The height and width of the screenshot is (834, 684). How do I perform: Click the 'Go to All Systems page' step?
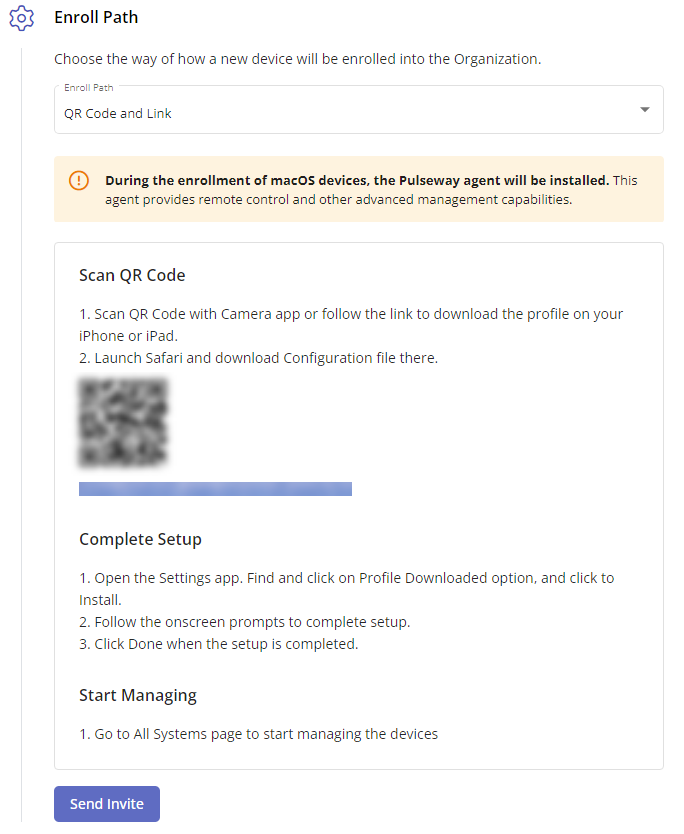(x=258, y=734)
